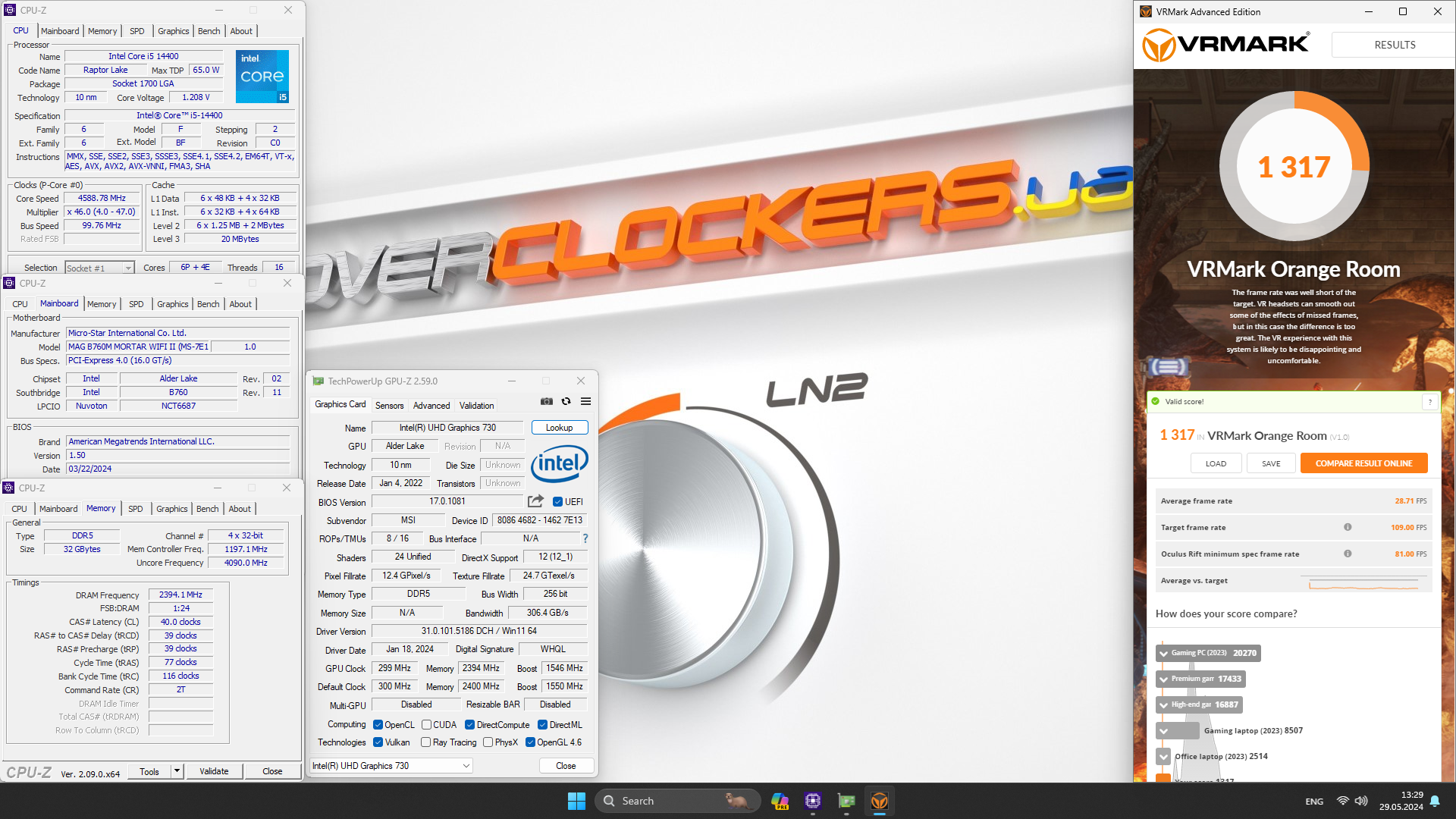Screen dimensions: 1456x819
Task: Switch to the Sensors tab in GPU-Z
Action: point(389,405)
